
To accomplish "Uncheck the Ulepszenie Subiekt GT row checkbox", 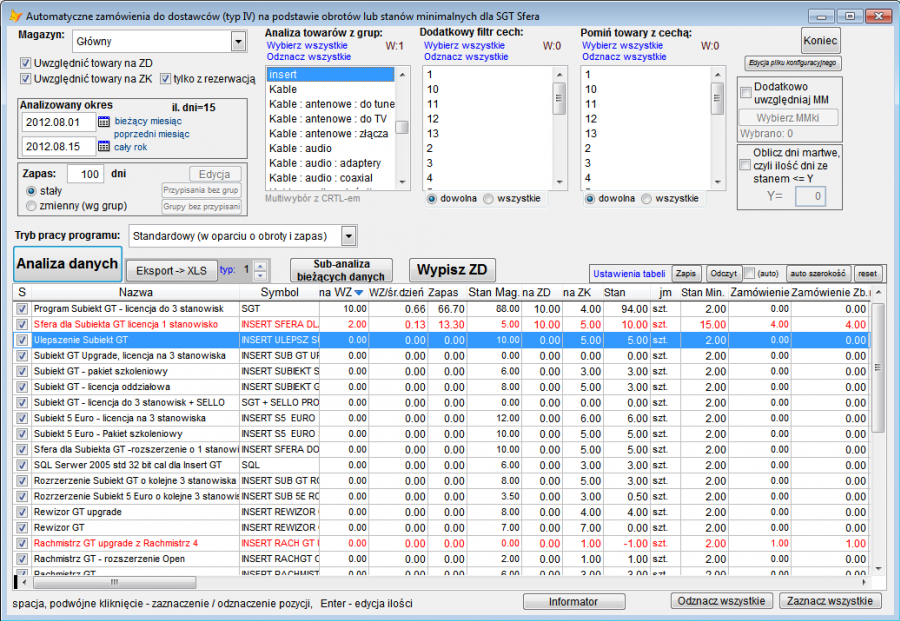I will [22, 340].
